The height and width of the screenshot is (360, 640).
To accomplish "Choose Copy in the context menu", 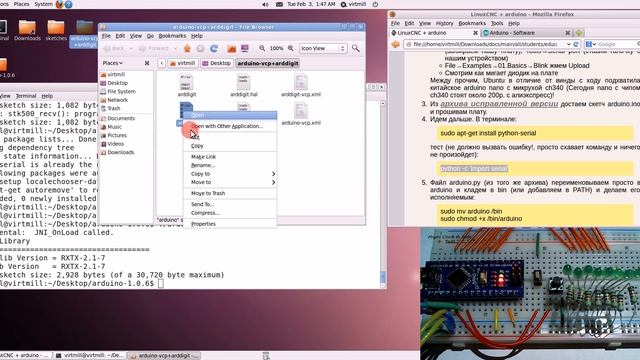I will coord(230,146).
